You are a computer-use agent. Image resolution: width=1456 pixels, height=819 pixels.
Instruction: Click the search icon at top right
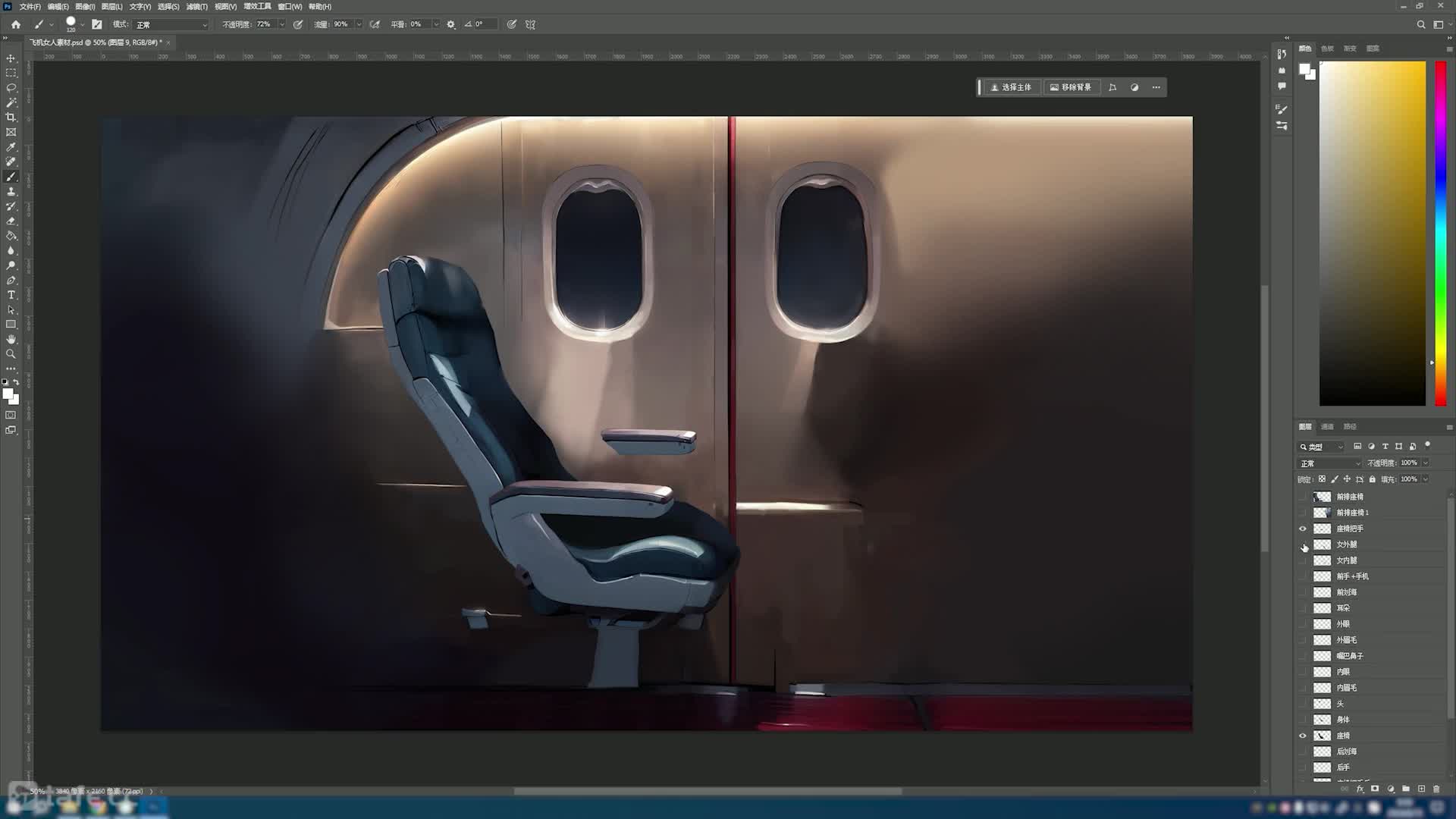click(1421, 24)
